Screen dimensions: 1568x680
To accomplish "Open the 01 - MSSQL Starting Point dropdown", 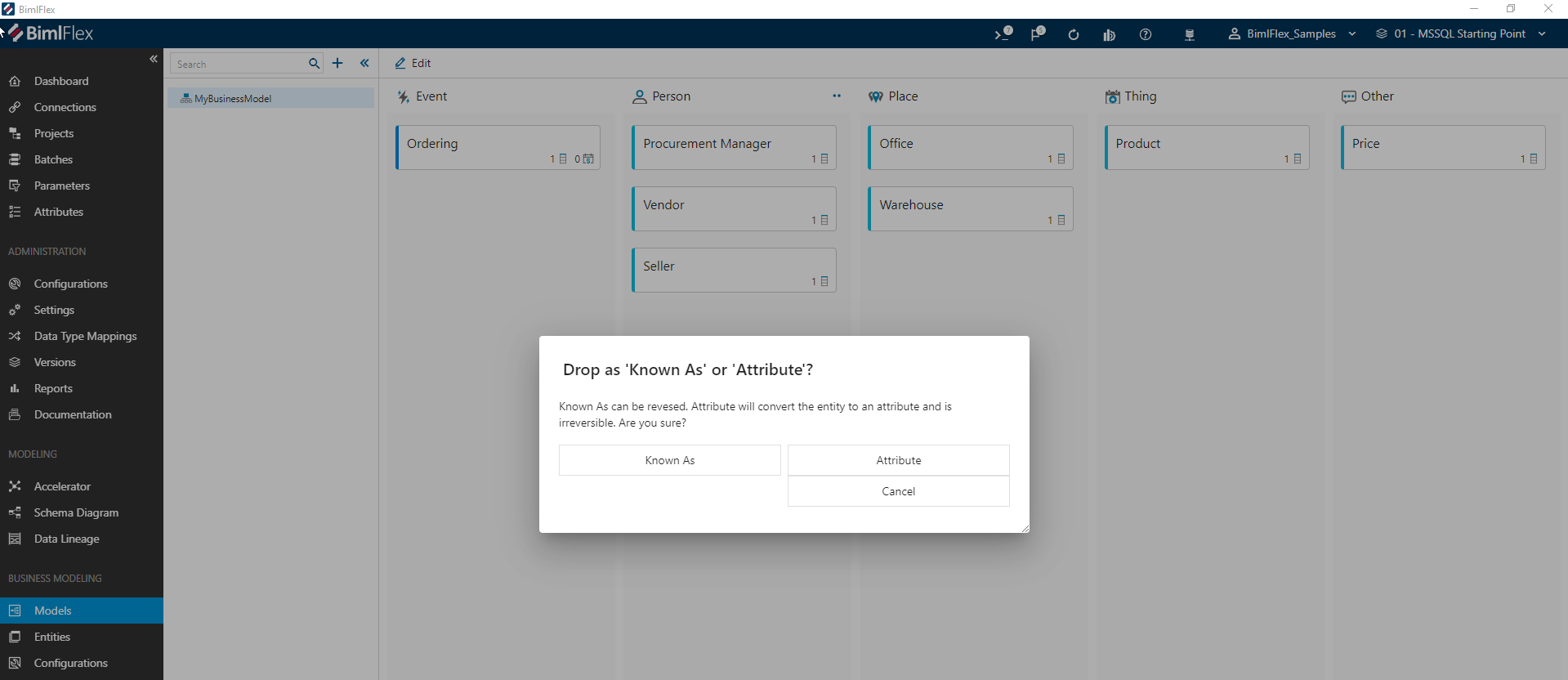I will click(1460, 34).
